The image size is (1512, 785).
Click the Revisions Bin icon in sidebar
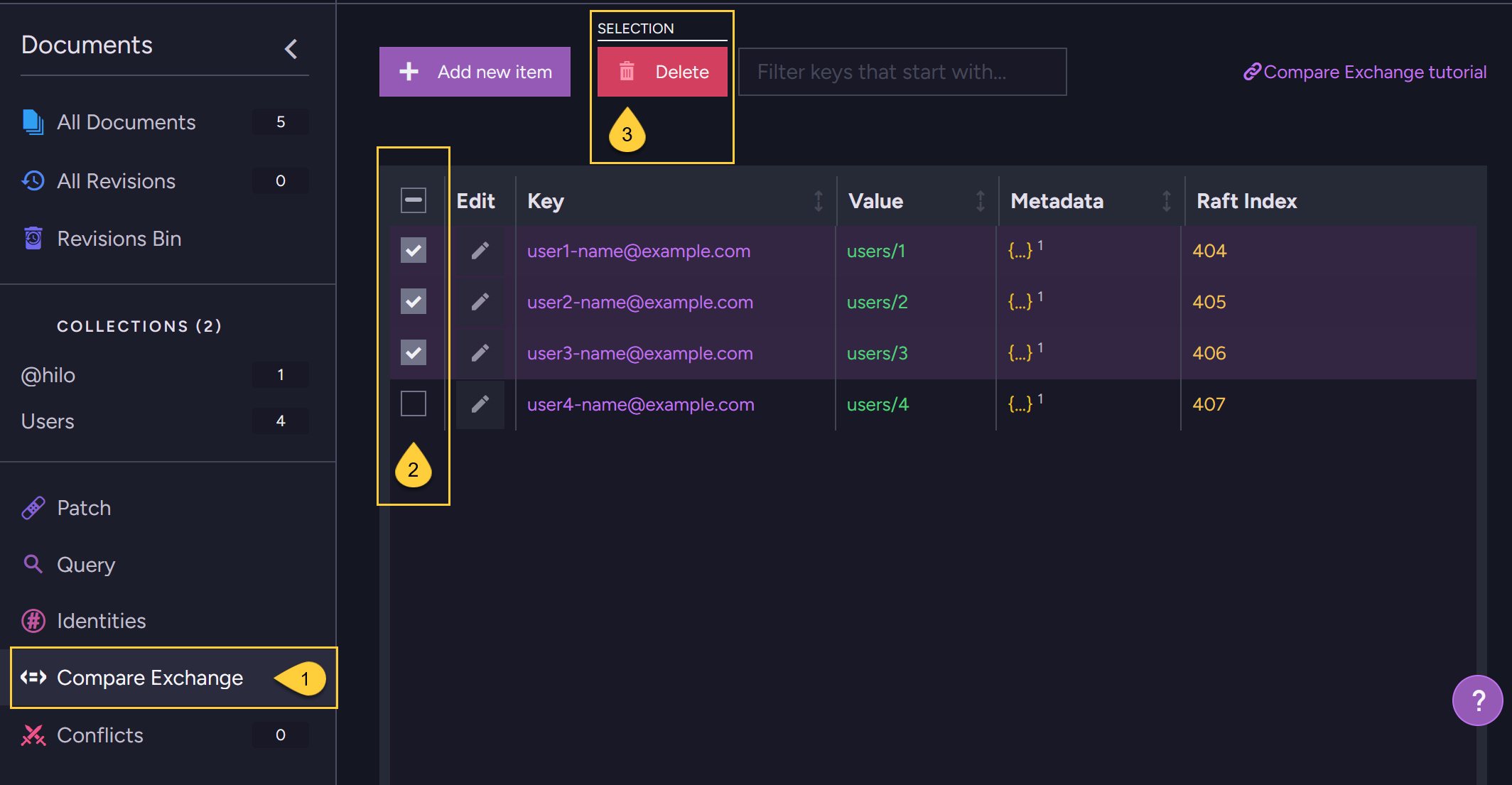pos(33,239)
